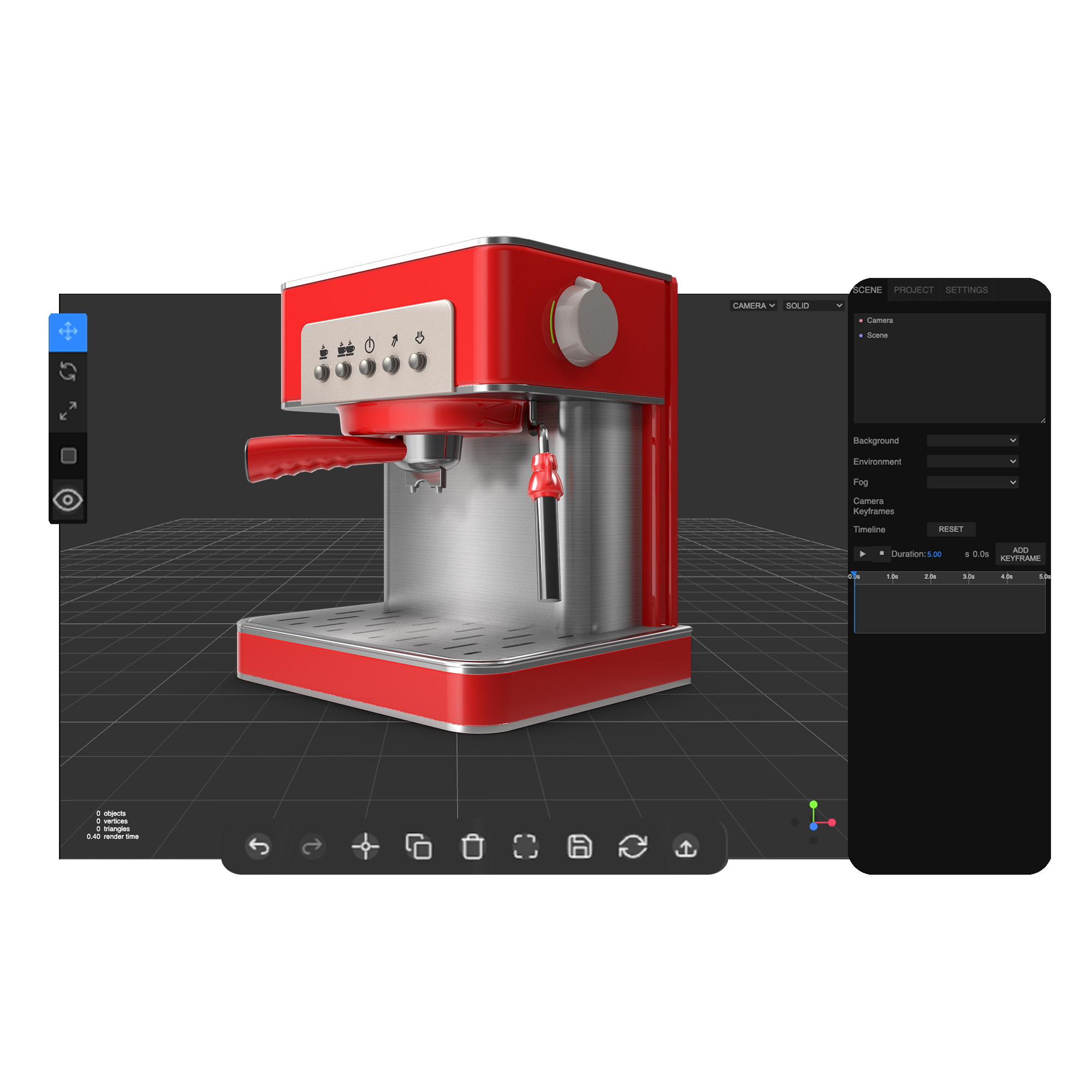Open the Background dropdown
This screenshot has width=1092, height=1092.
click(x=972, y=440)
